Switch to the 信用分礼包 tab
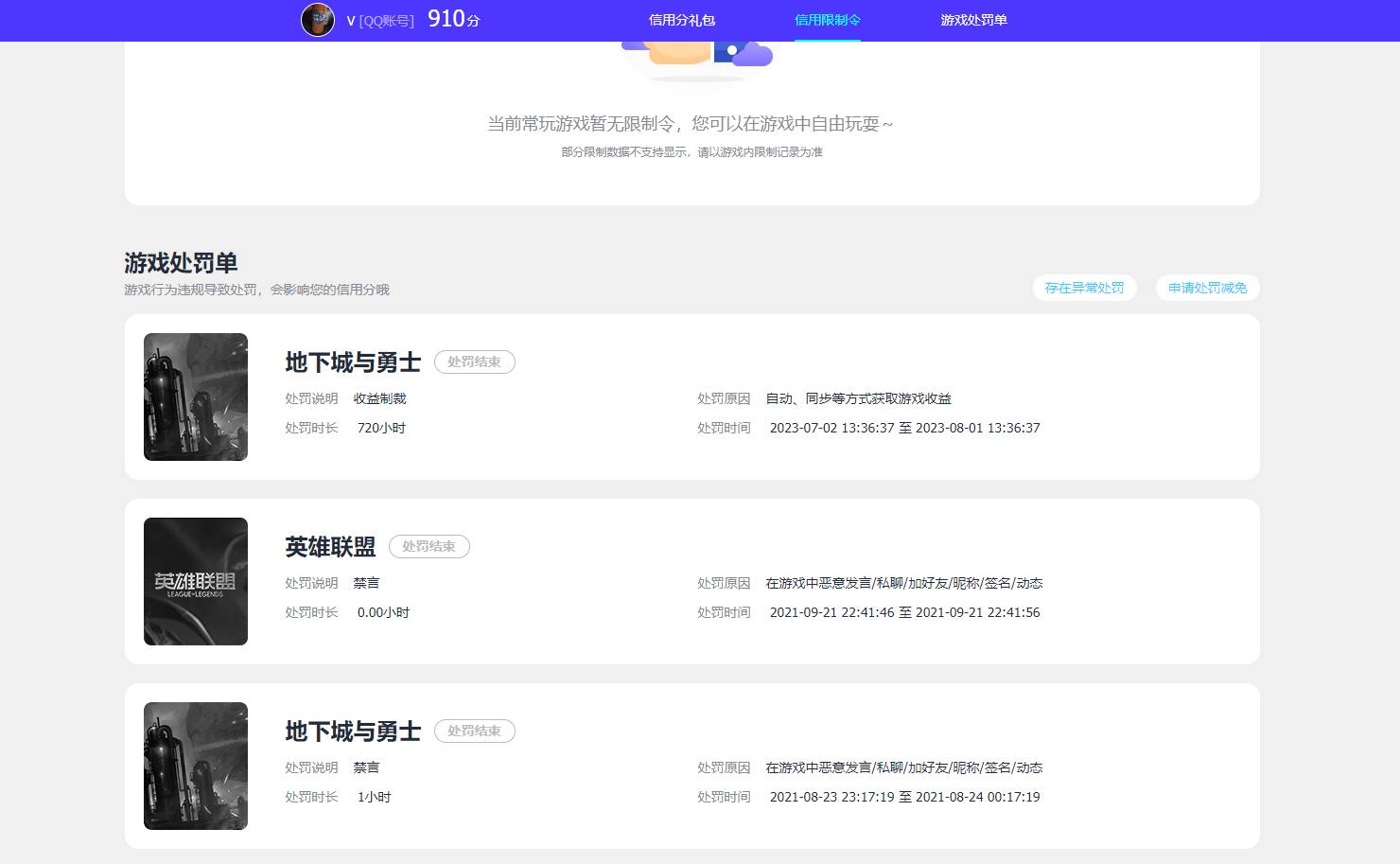 681,19
